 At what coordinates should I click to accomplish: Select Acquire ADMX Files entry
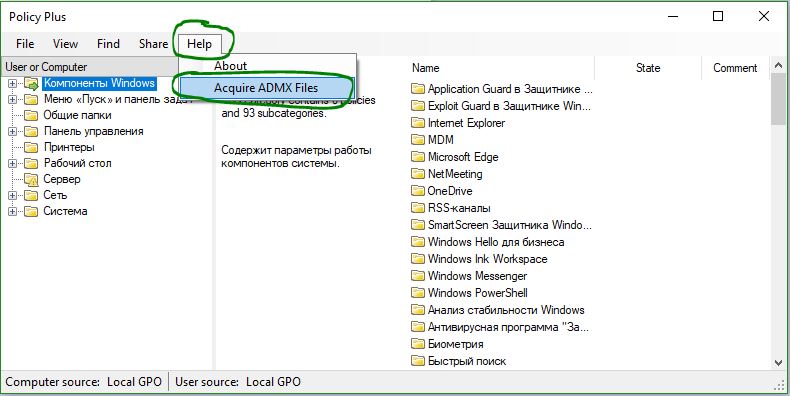(x=266, y=88)
